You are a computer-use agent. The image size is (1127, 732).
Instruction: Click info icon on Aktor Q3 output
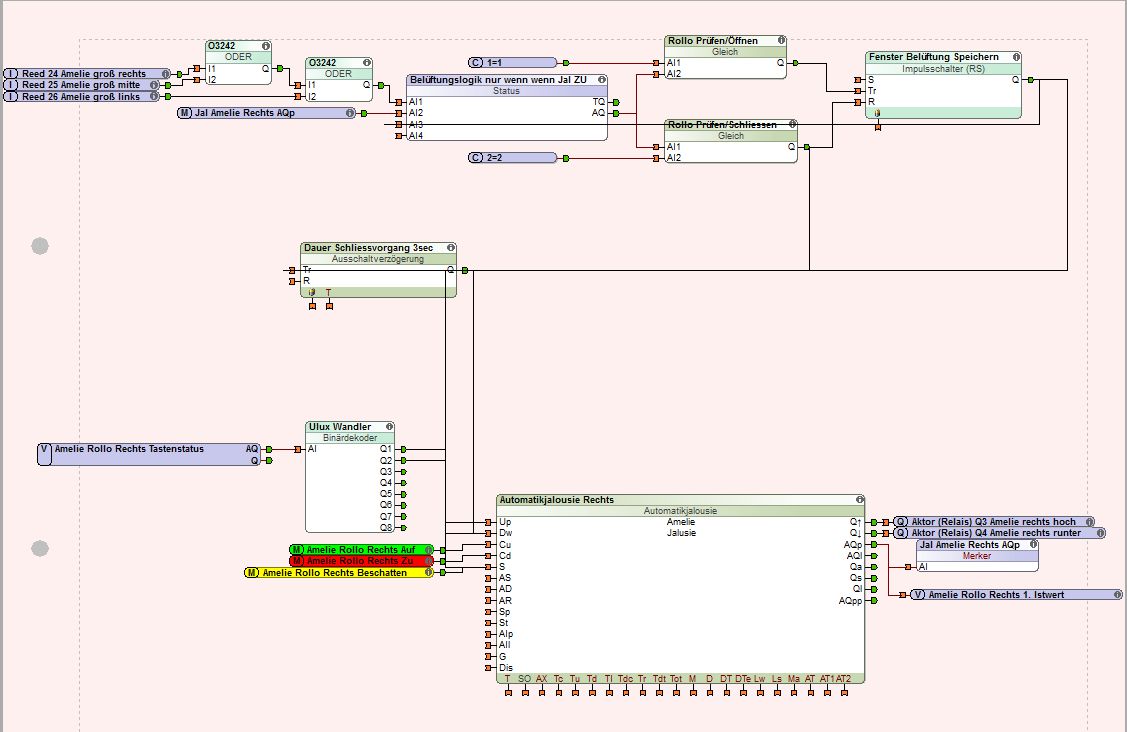point(1090,522)
